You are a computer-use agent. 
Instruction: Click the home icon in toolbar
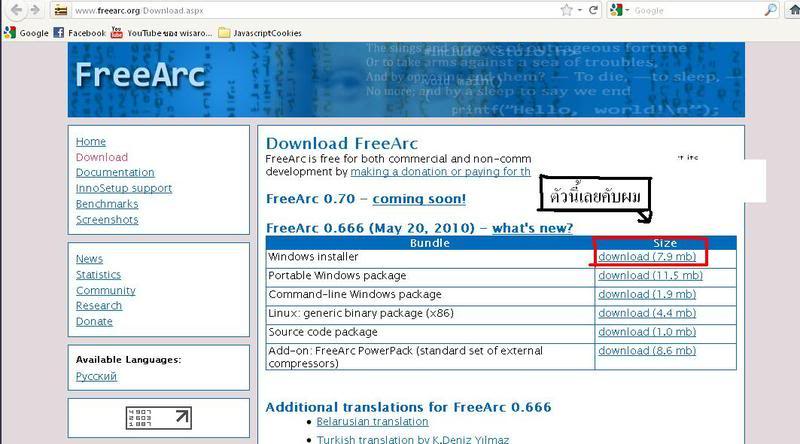[x=794, y=10]
